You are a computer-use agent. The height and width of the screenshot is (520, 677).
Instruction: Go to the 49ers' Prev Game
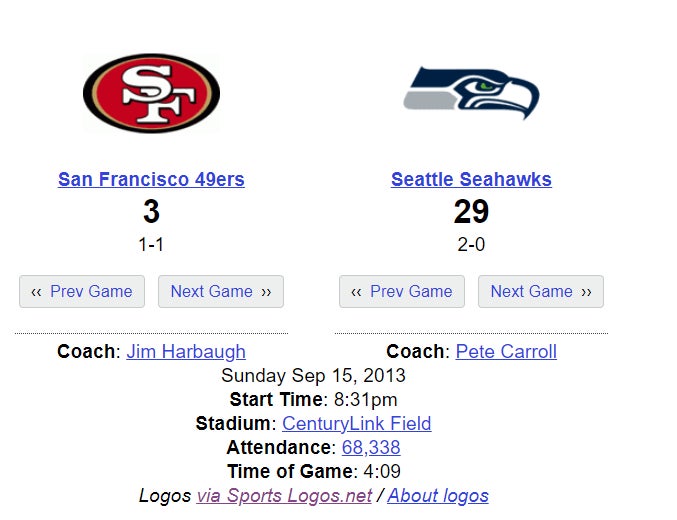point(82,292)
